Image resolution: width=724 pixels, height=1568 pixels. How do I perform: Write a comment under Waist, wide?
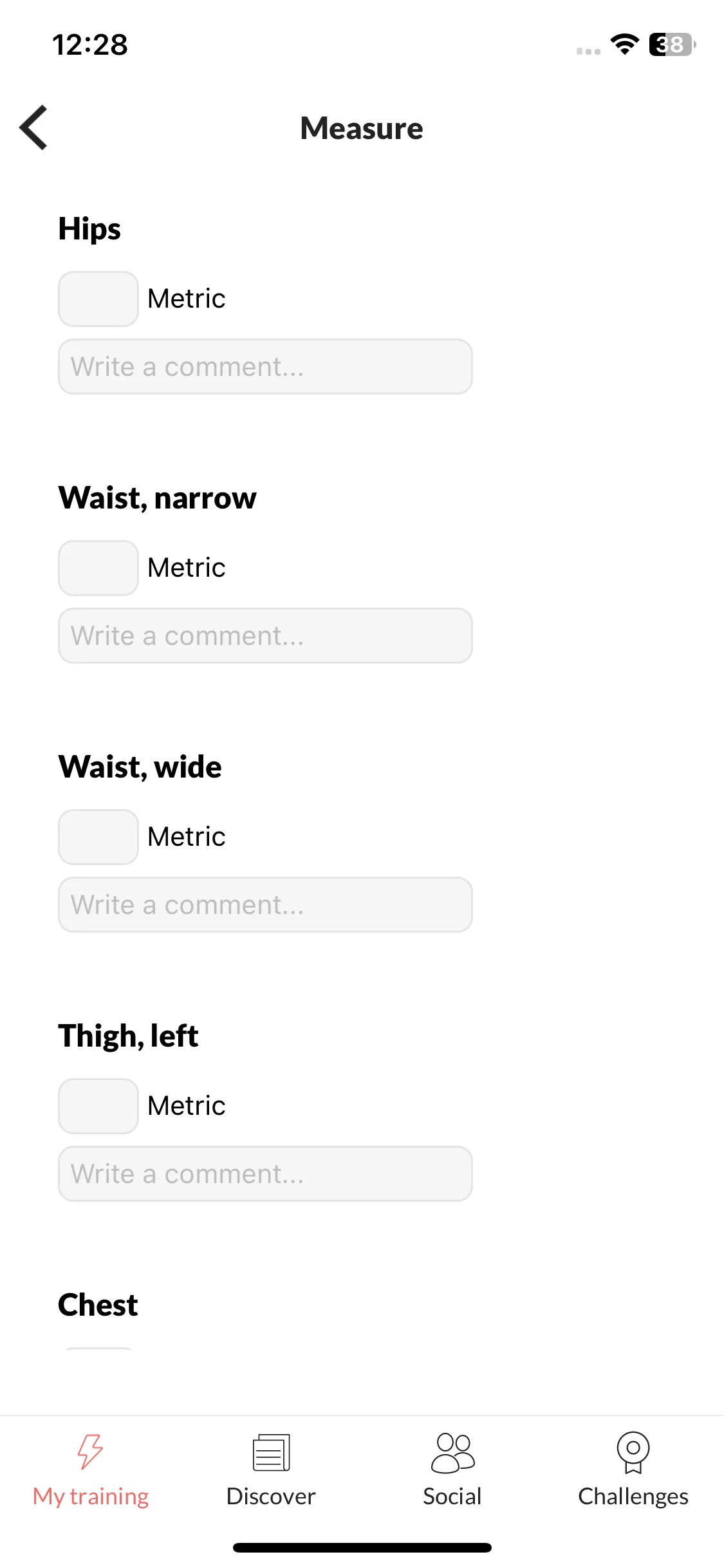[265, 905]
